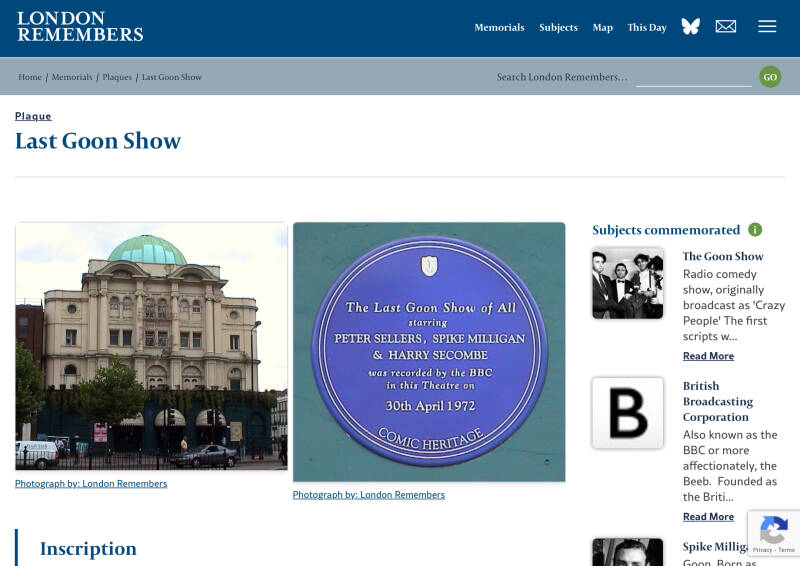Open the hamburger menu
This screenshot has height=566, width=800.
coord(767,27)
